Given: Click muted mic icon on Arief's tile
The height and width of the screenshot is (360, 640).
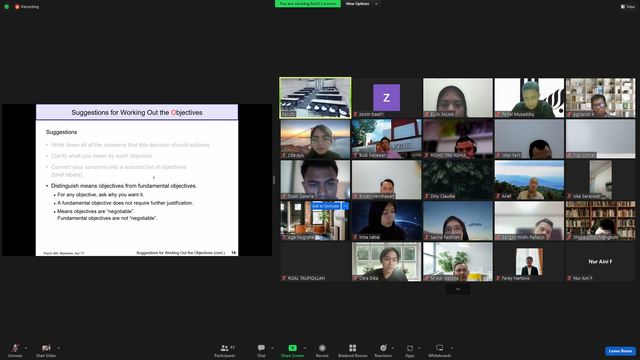Looking at the screenshot, I should point(498,196).
